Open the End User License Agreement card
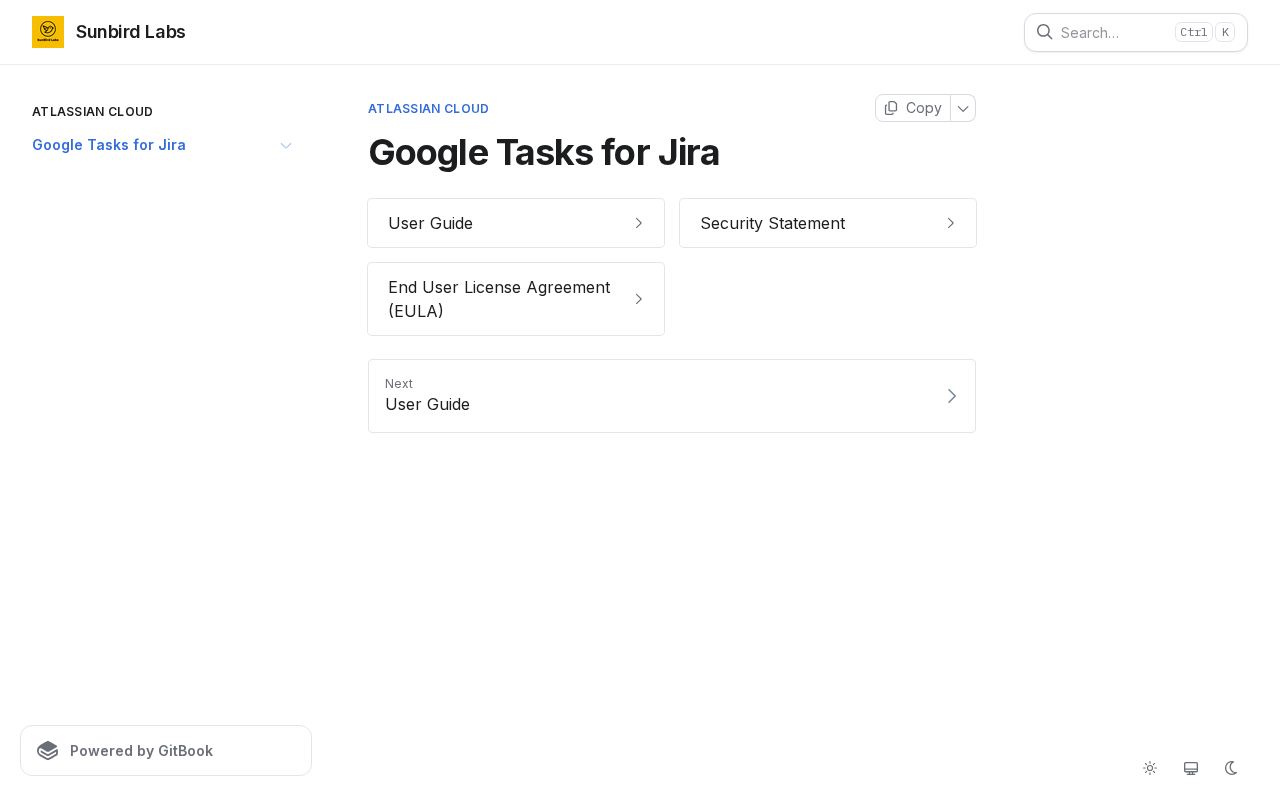1280x800 pixels. tap(500, 299)
